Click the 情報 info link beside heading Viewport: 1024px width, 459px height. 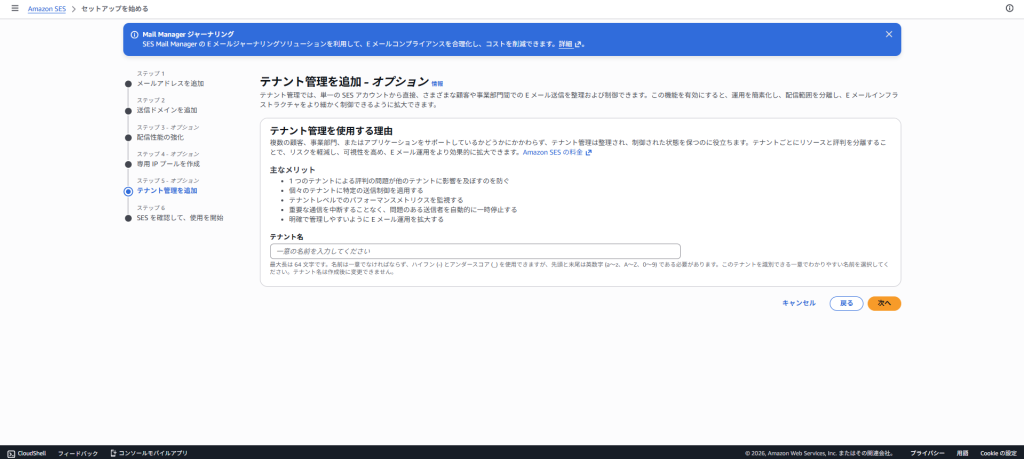click(437, 83)
